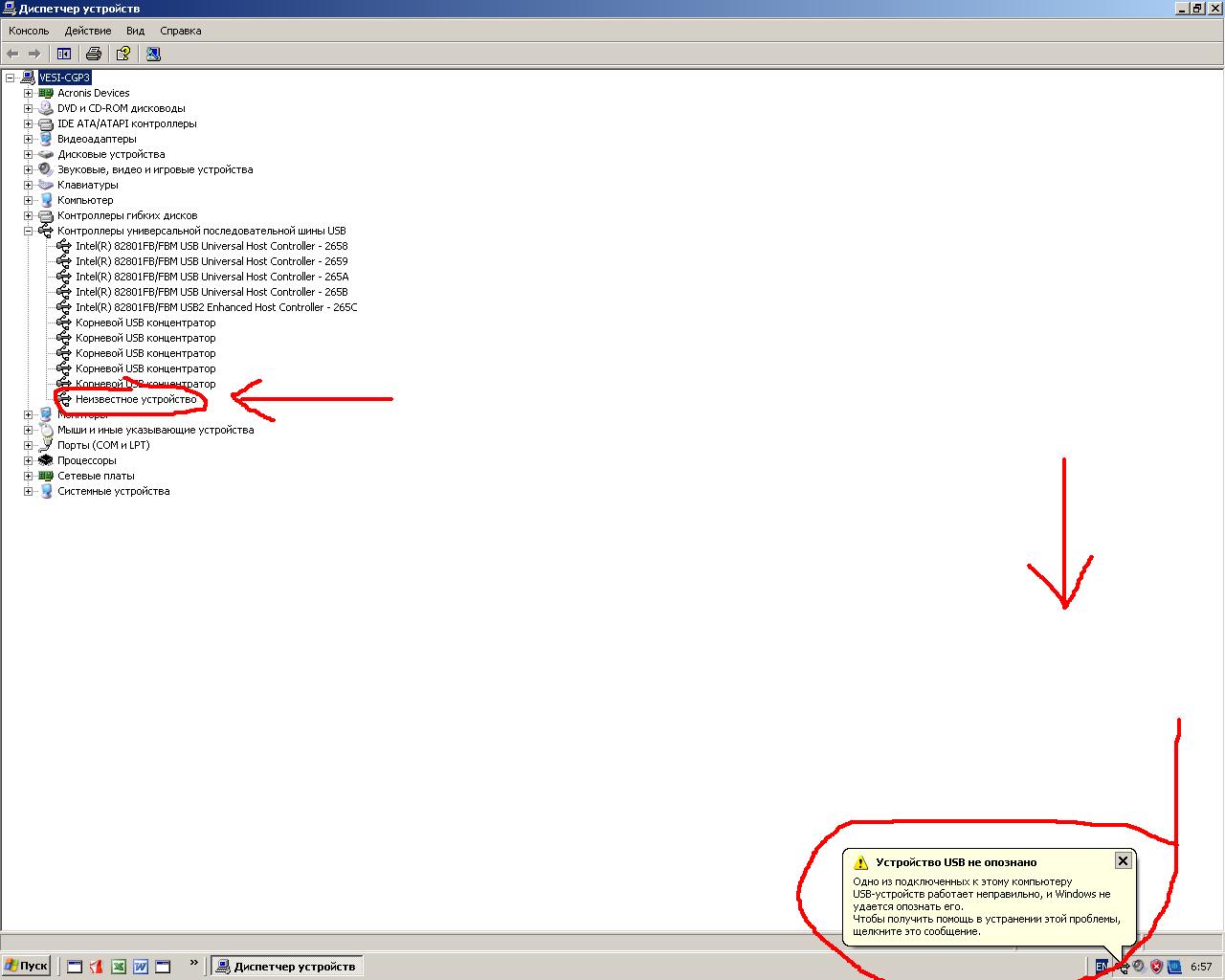The height and width of the screenshot is (980, 1225).
Task: Collapse the VESI-CGP3 root node
Action: (11, 78)
